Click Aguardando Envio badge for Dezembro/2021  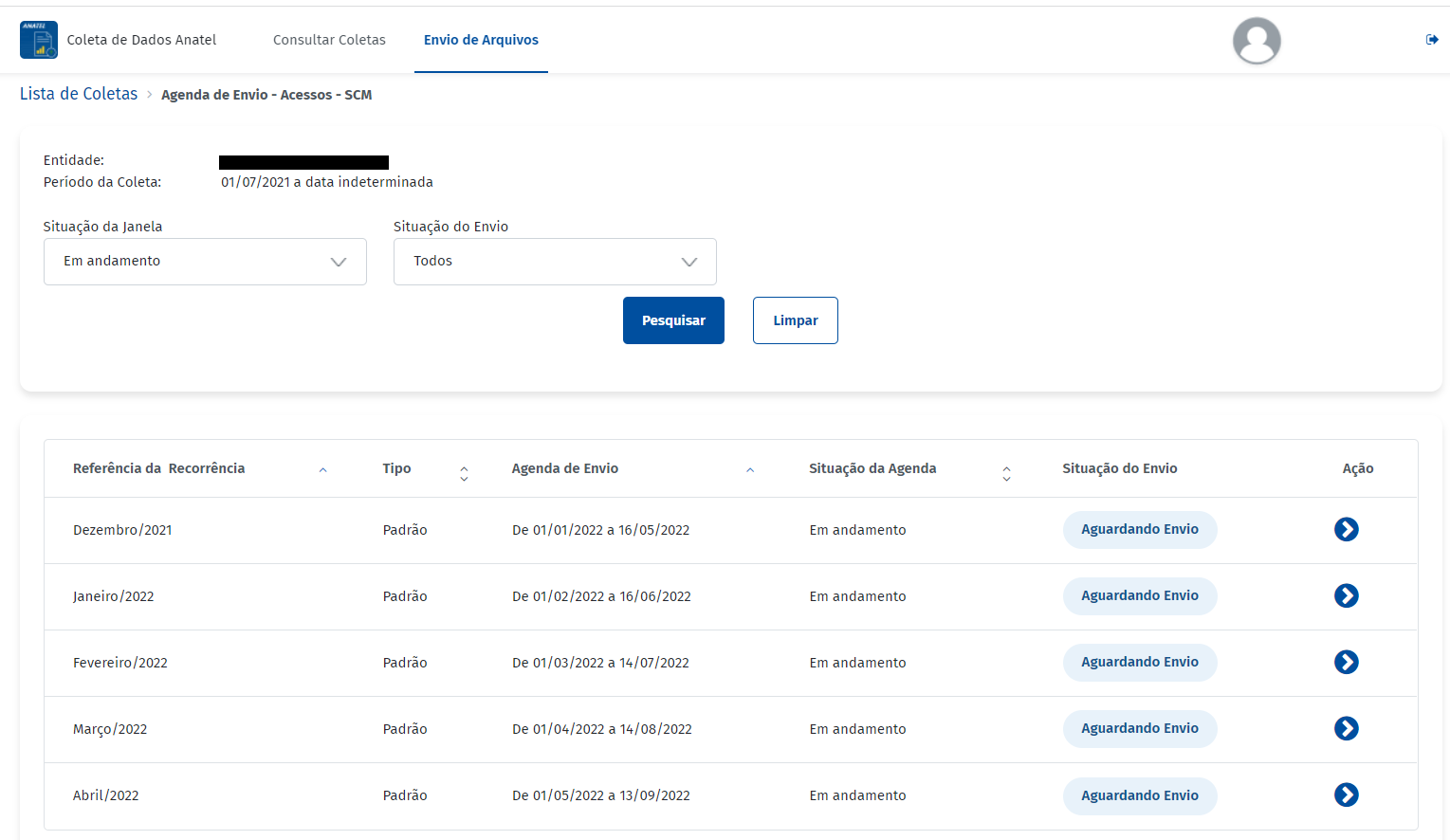click(x=1140, y=529)
